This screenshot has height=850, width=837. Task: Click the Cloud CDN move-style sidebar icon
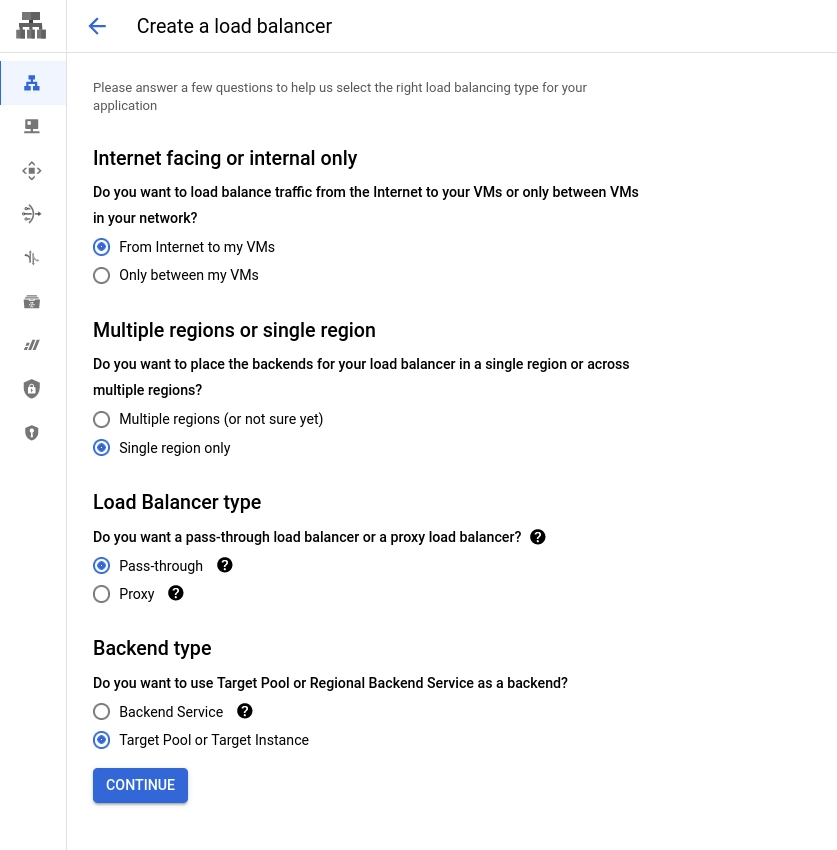pyautogui.click(x=31, y=170)
